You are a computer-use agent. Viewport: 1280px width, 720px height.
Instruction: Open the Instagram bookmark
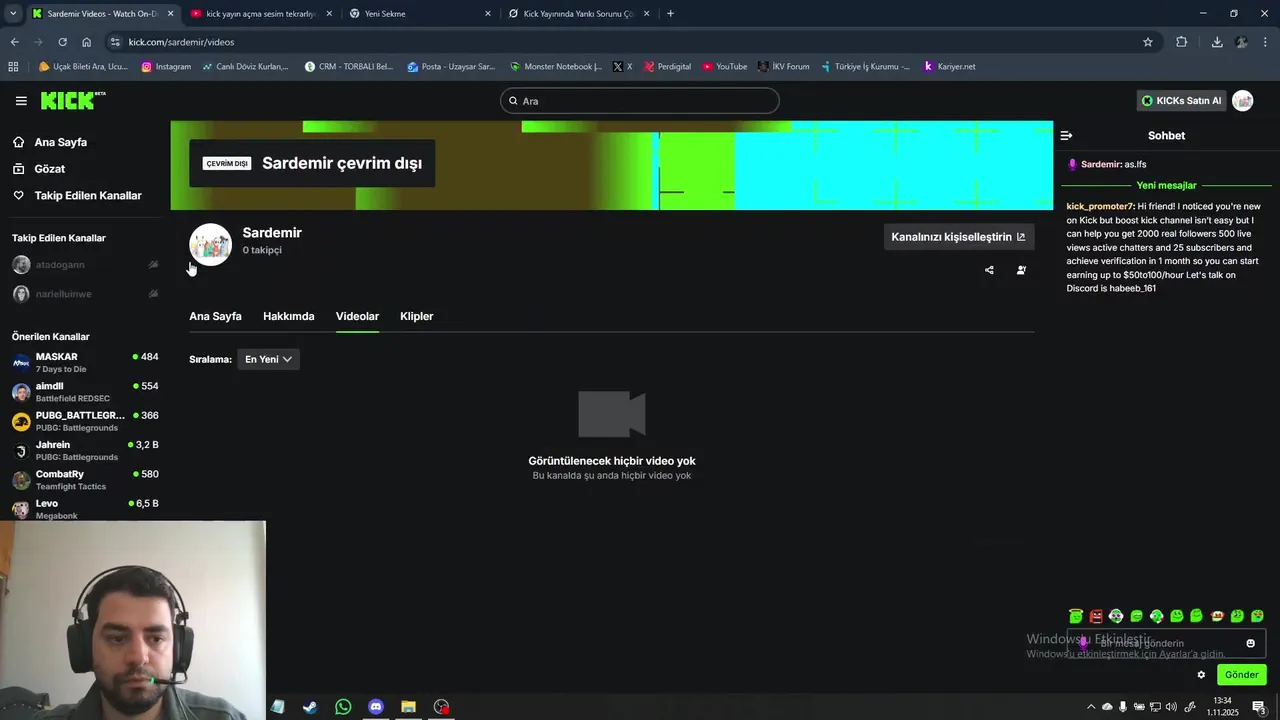click(x=166, y=67)
